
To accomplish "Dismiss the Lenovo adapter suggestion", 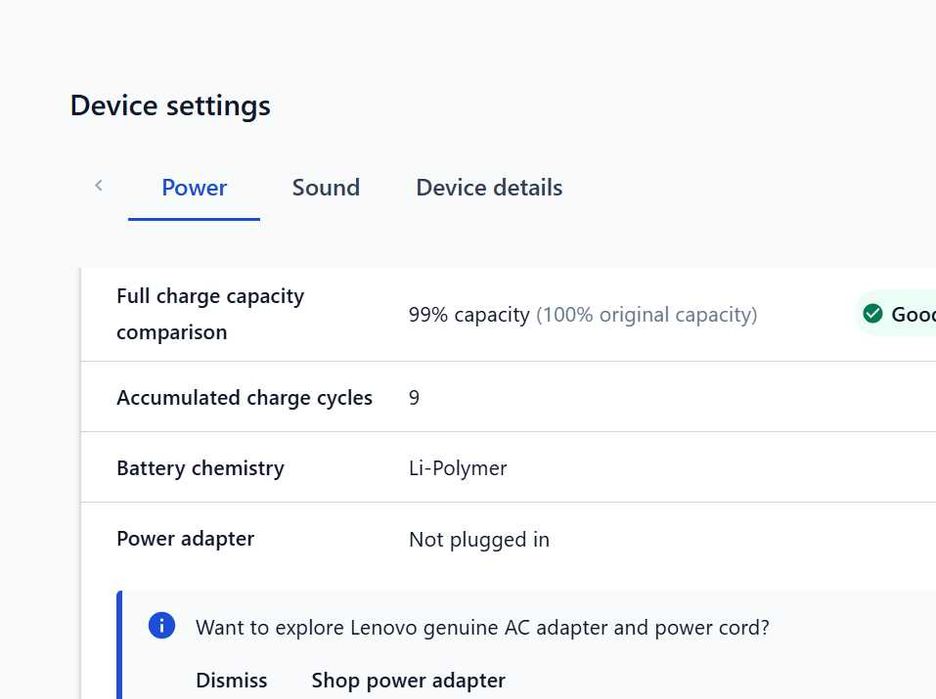I will coord(231,680).
